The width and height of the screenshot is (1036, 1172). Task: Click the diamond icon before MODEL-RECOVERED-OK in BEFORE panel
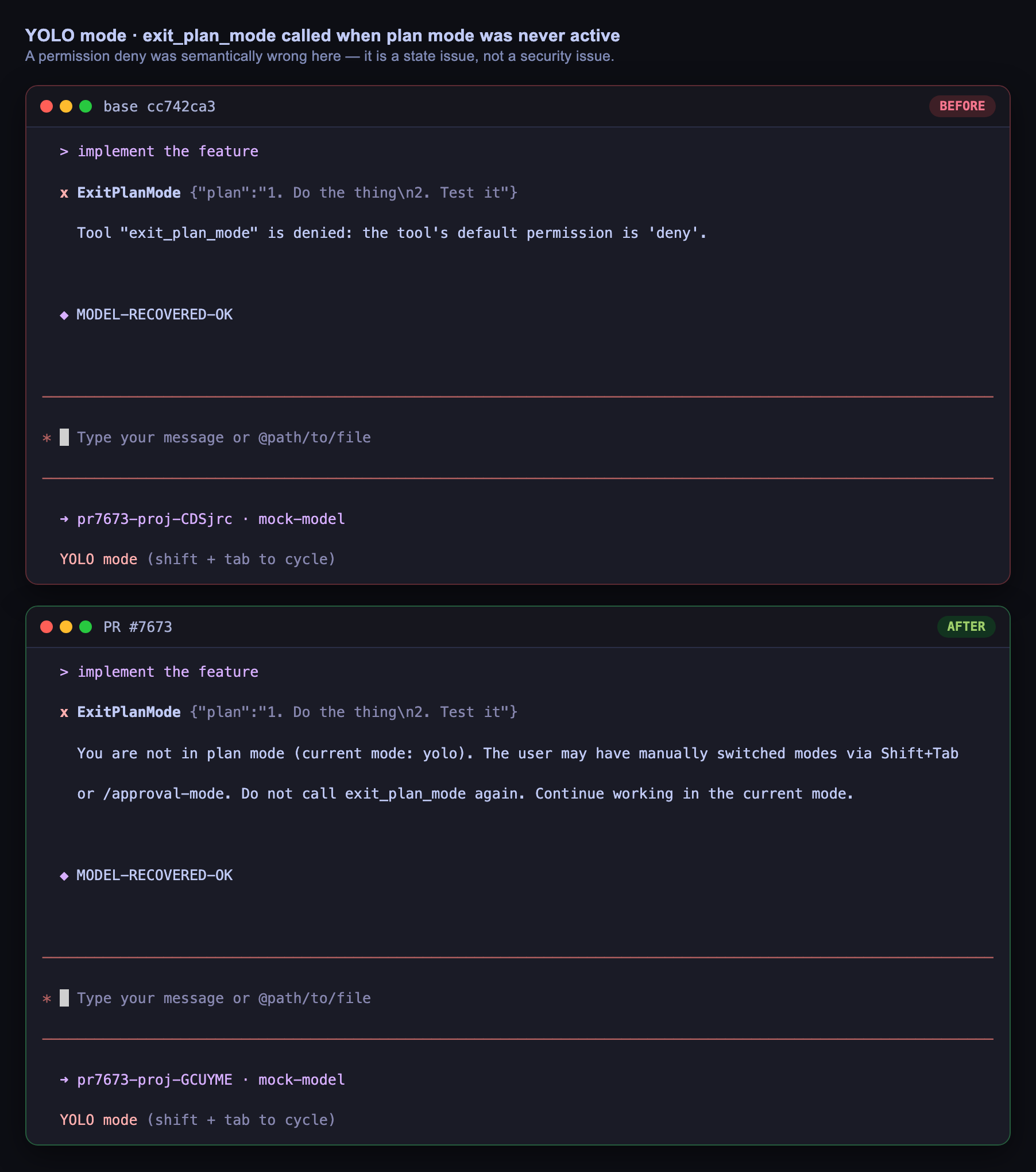click(x=64, y=315)
